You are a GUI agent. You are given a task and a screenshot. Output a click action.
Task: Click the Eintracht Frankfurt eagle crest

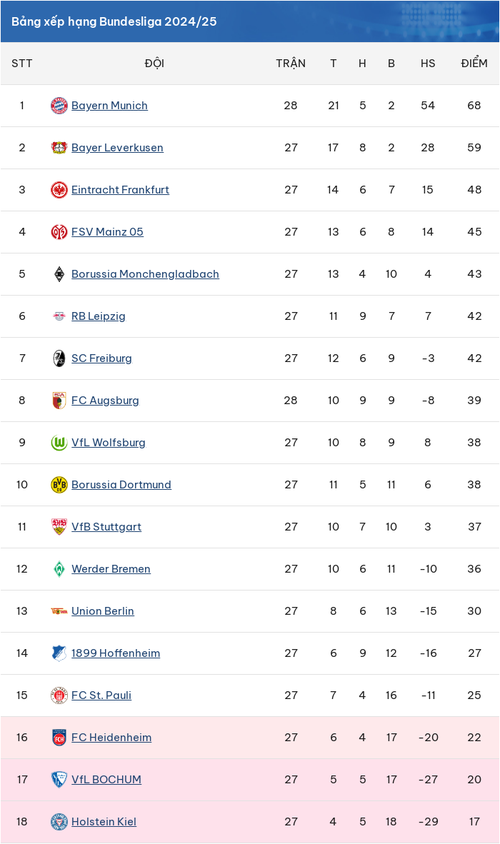59,189
